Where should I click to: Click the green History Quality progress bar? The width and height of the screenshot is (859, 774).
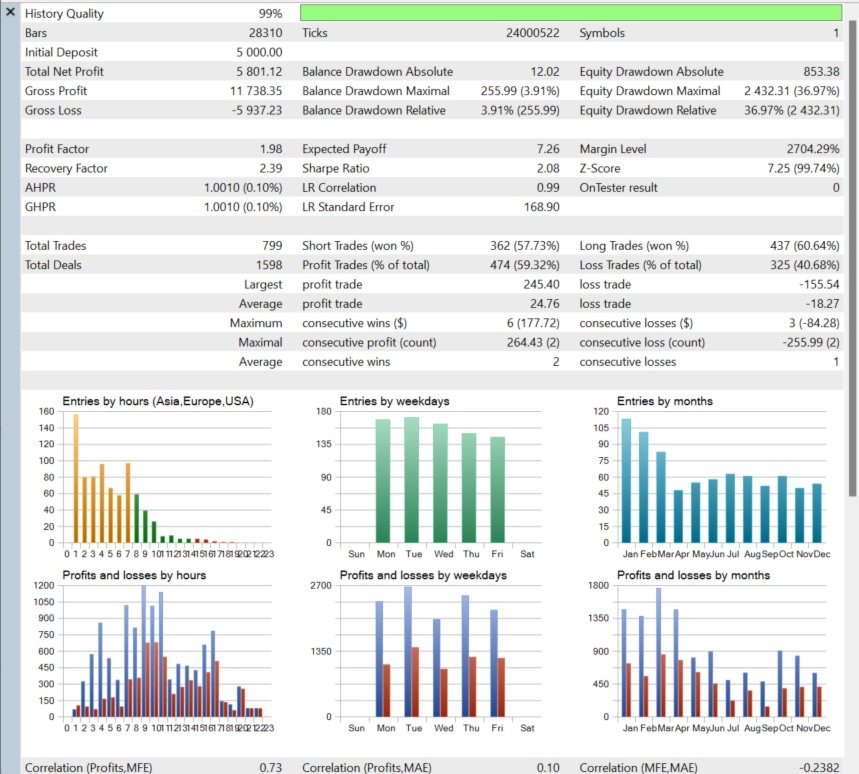(x=571, y=13)
